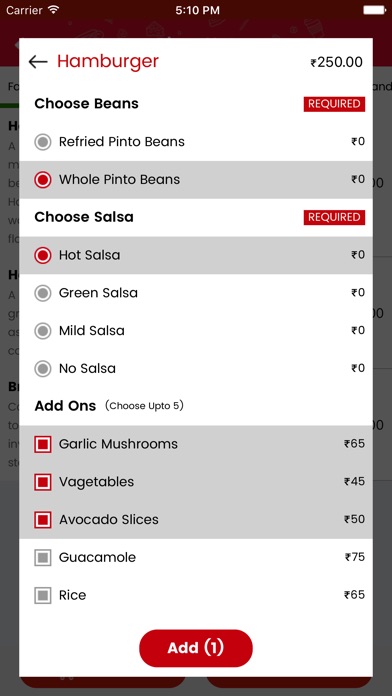Tap the back arrow next to Hamburger
Image resolution: width=392 pixels, height=696 pixels.
click(38, 62)
